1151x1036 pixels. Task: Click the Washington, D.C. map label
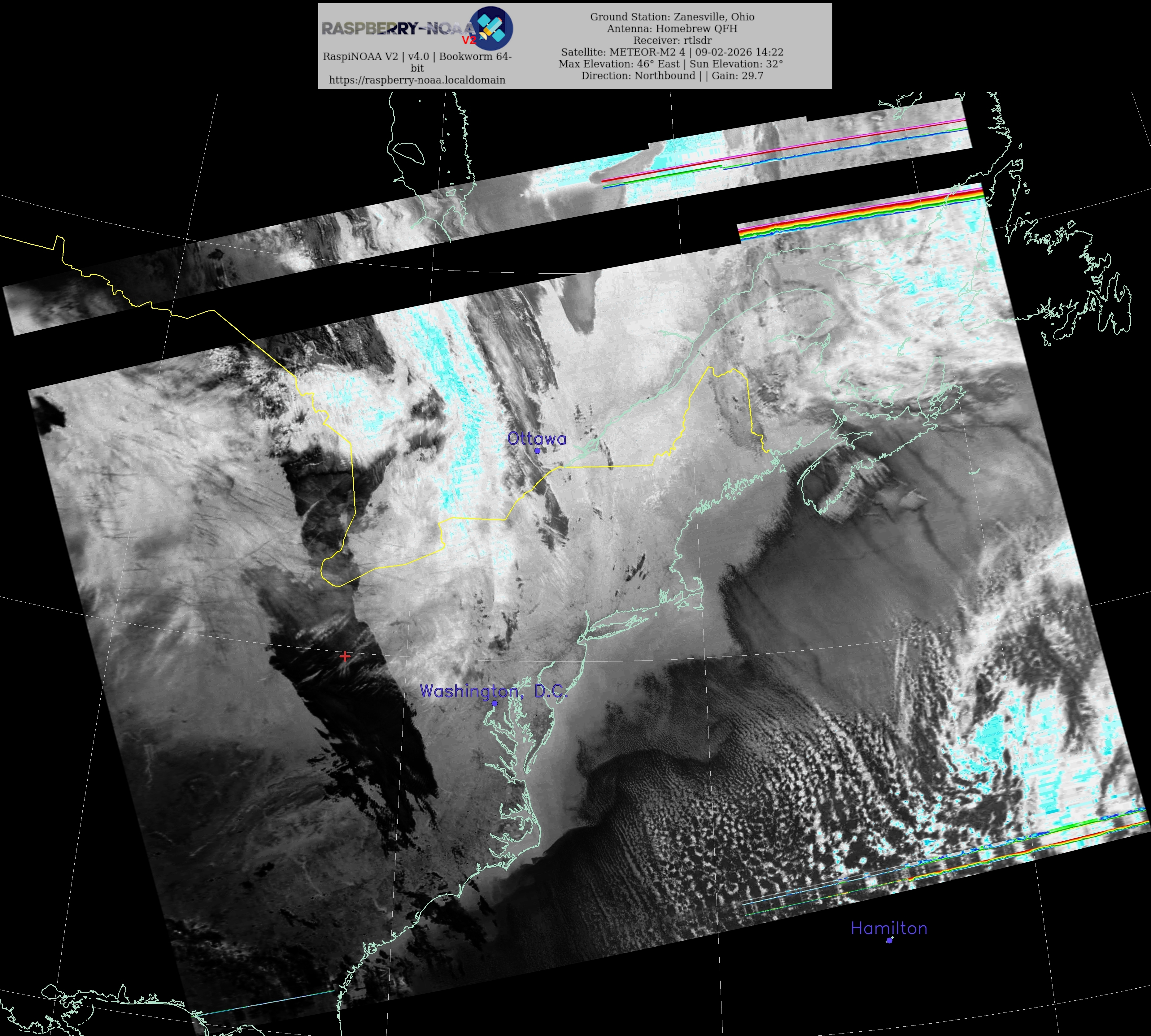coord(493,691)
